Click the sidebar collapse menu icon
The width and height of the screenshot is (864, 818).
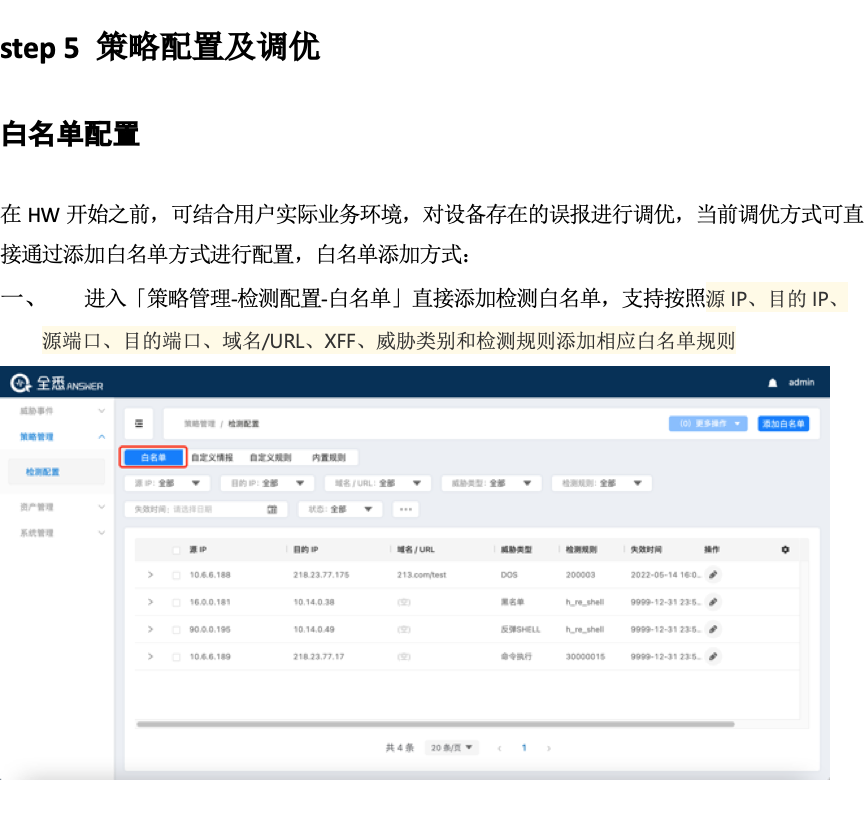click(x=139, y=423)
